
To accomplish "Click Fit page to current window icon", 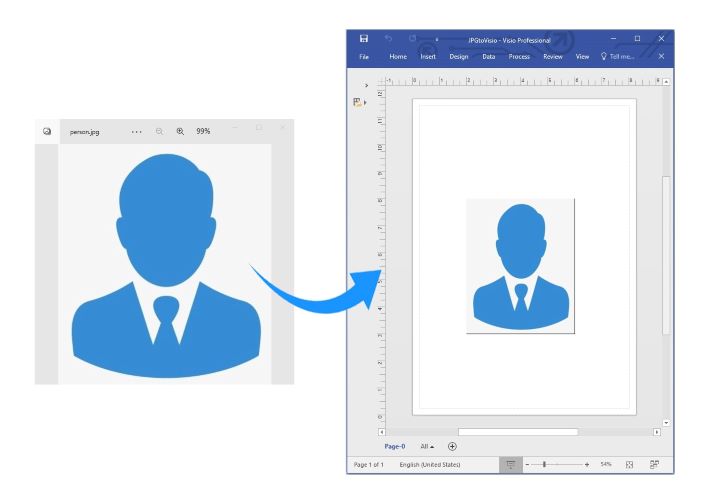I will click(629, 465).
